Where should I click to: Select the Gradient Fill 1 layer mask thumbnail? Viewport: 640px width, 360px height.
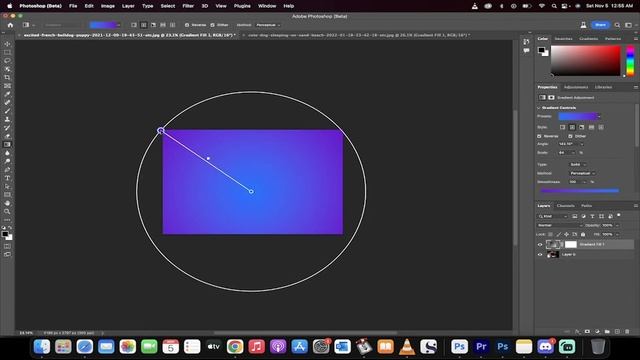pos(571,244)
